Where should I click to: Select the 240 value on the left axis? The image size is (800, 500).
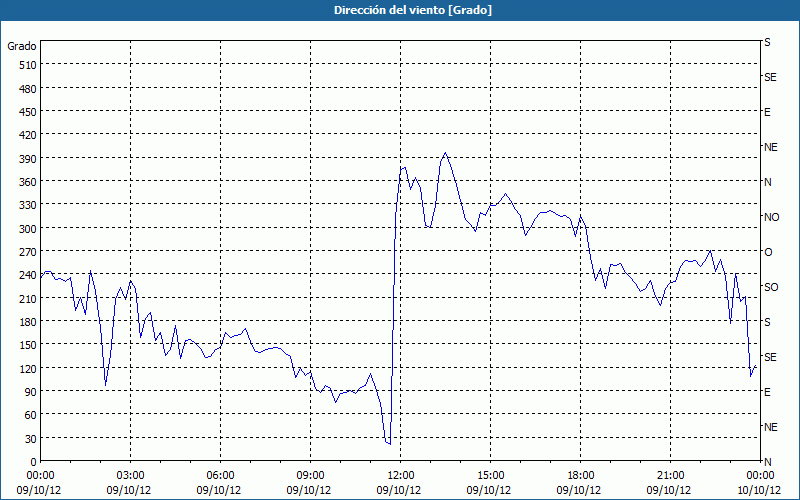click(28, 276)
